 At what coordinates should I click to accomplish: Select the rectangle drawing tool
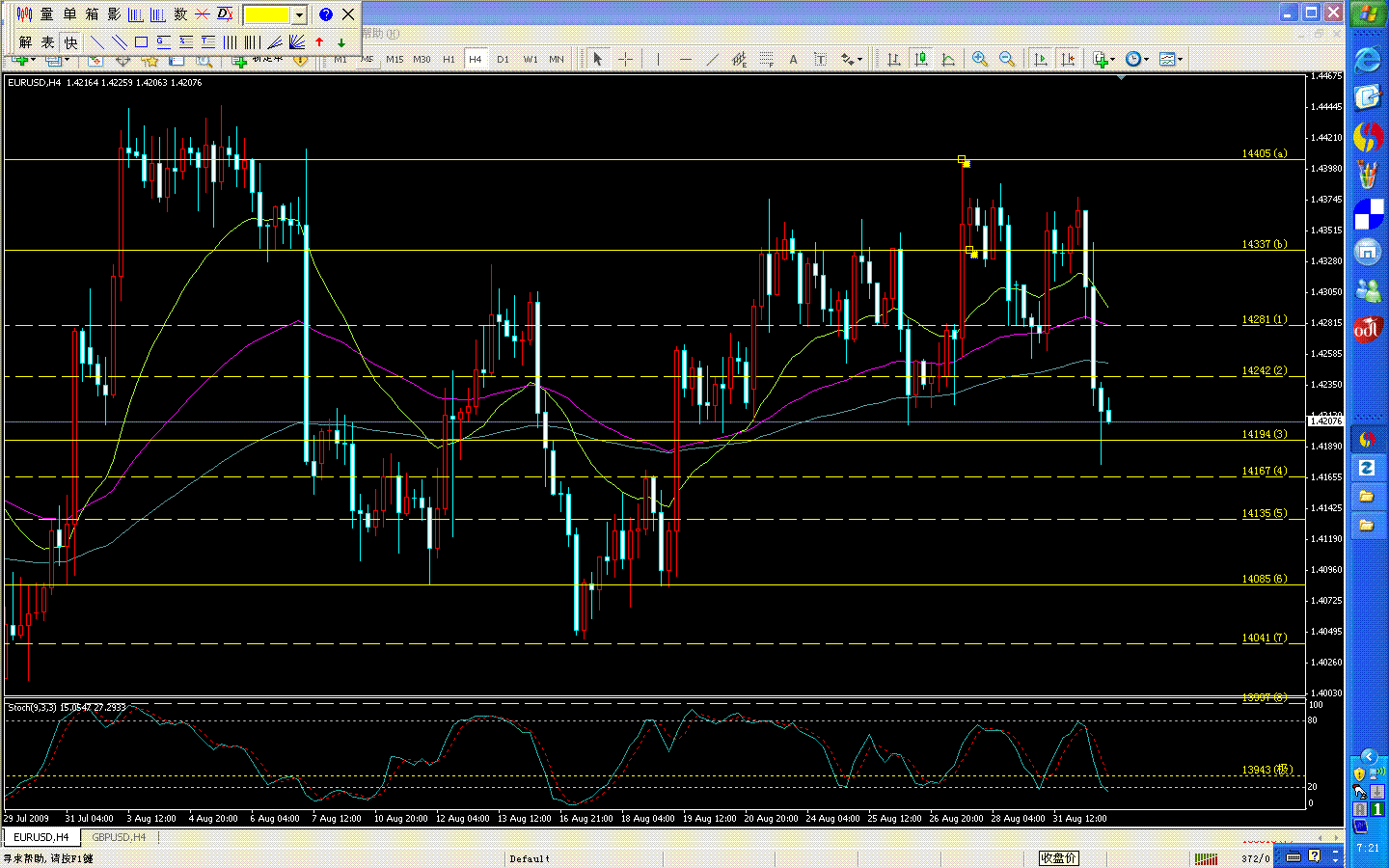(x=141, y=42)
